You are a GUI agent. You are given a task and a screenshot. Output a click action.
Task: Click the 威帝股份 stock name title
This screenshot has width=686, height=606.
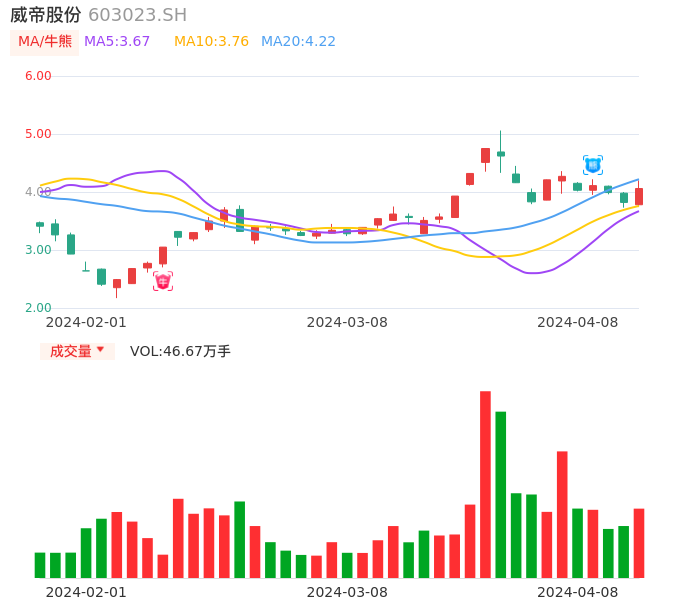point(46,15)
